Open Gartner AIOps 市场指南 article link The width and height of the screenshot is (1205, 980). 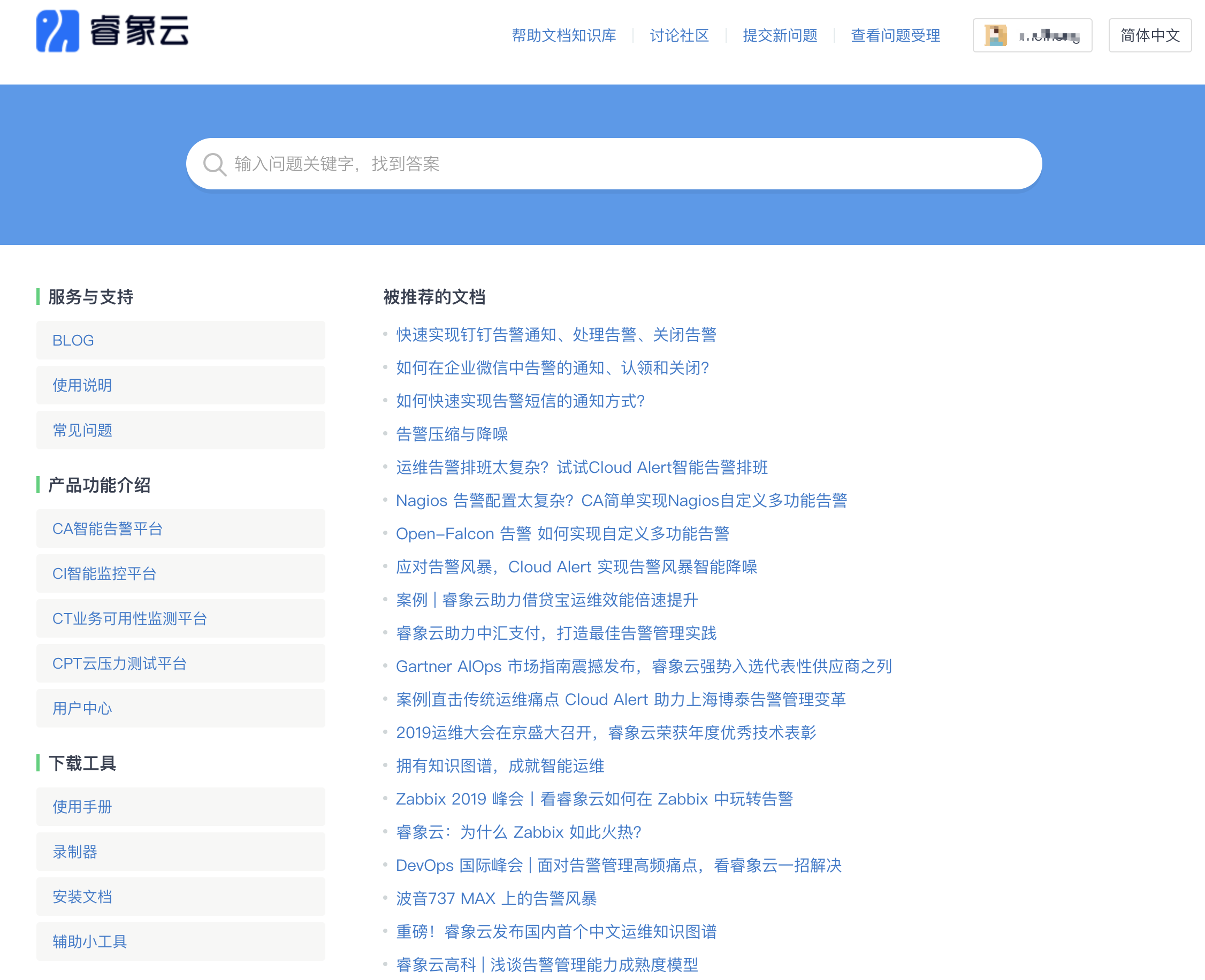(644, 667)
